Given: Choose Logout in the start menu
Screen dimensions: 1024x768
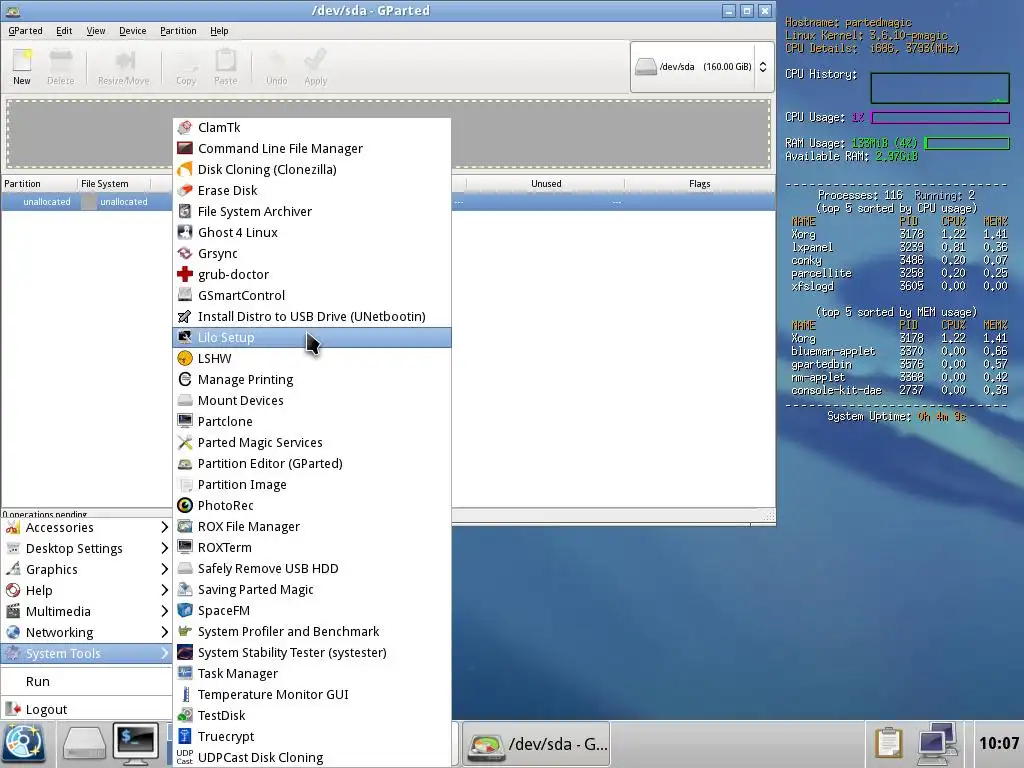Looking at the screenshot, I should (86, 710).
